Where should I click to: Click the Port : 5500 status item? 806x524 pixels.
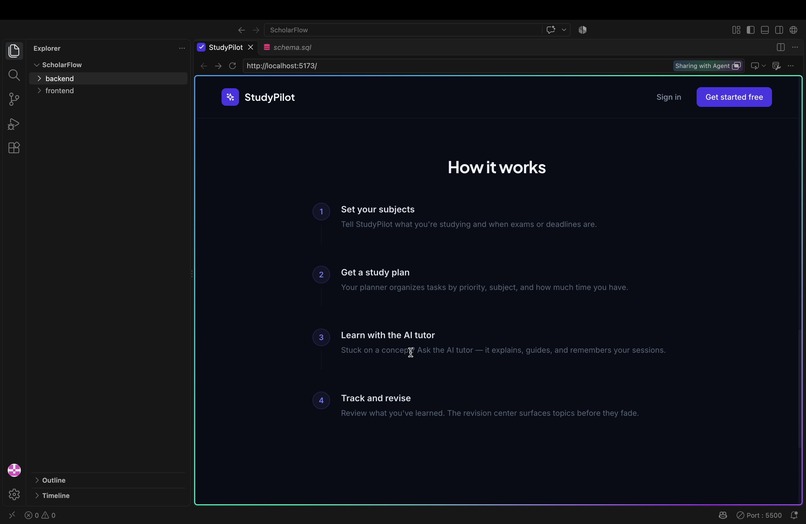point(759,515)
